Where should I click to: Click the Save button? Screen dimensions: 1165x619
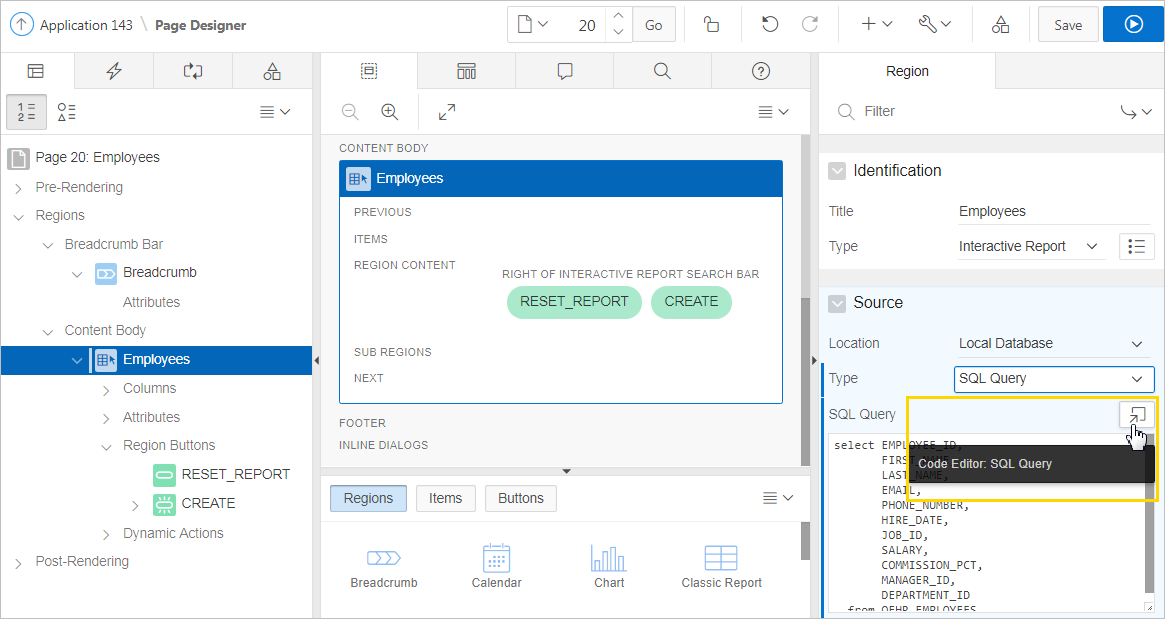click(x=1068, y=25)
